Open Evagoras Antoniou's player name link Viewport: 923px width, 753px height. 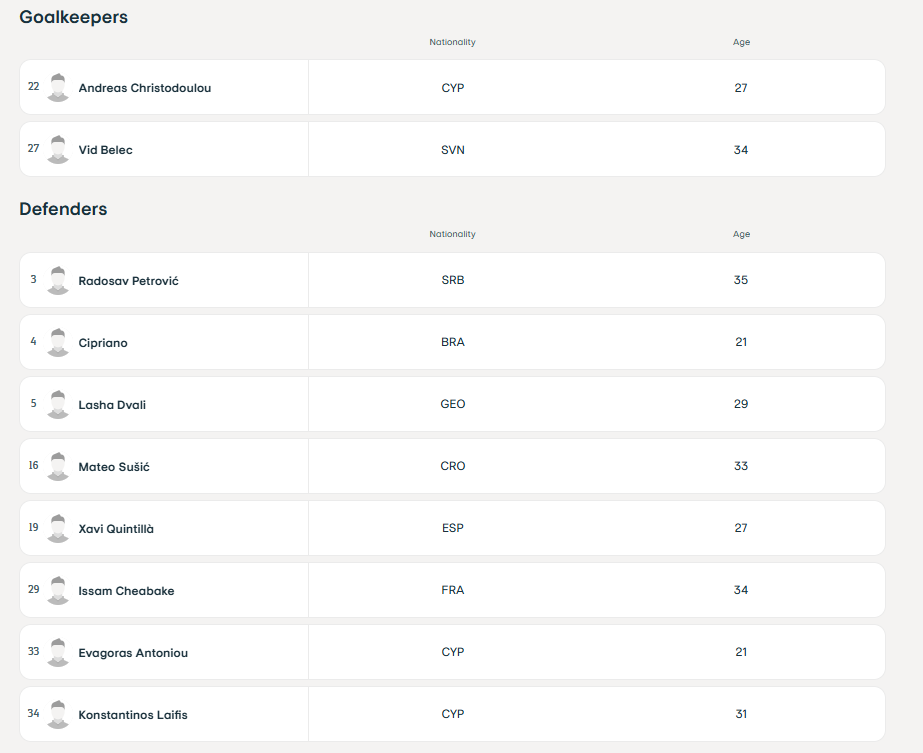click(x=133, y=653)
